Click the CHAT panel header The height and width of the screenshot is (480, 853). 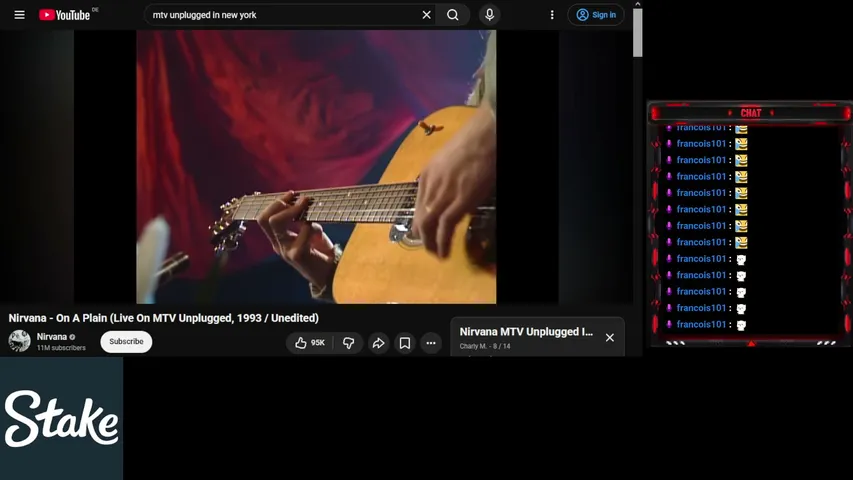(x=751, y=113)
